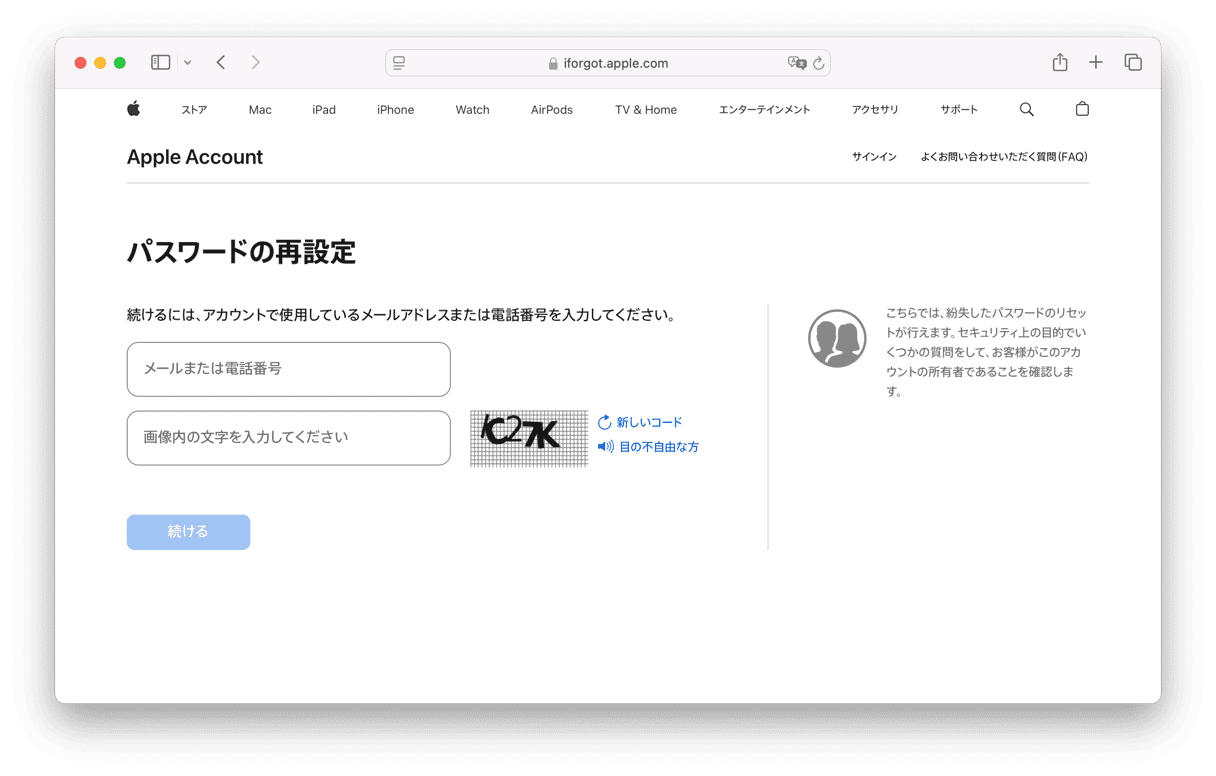Image resolution: width=1216 pixels, height=776 pixels.
Task: Click the Apple logo in the navigation bar
Action: coord(134,109)
